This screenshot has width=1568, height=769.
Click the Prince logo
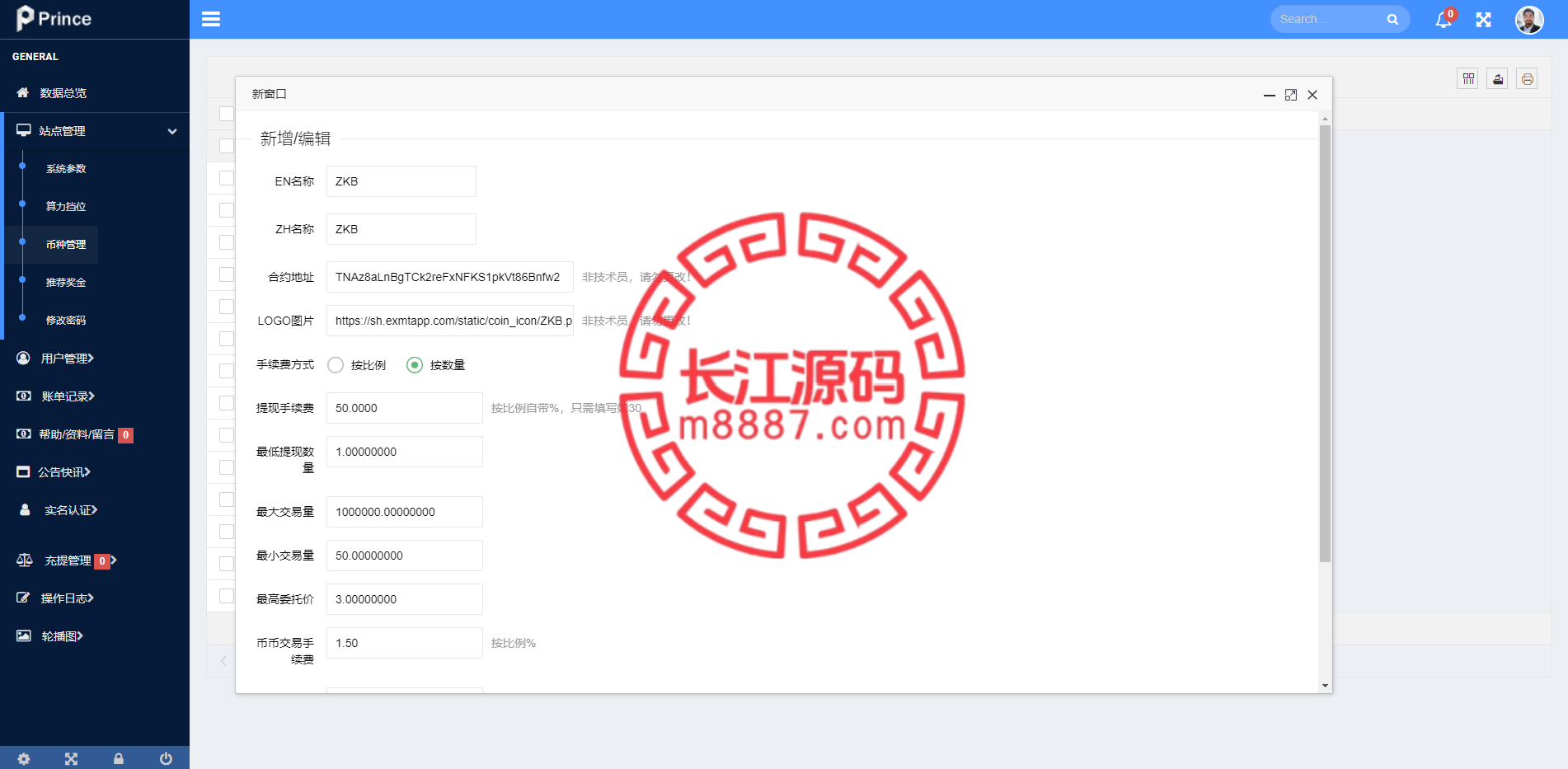point(54,18)
